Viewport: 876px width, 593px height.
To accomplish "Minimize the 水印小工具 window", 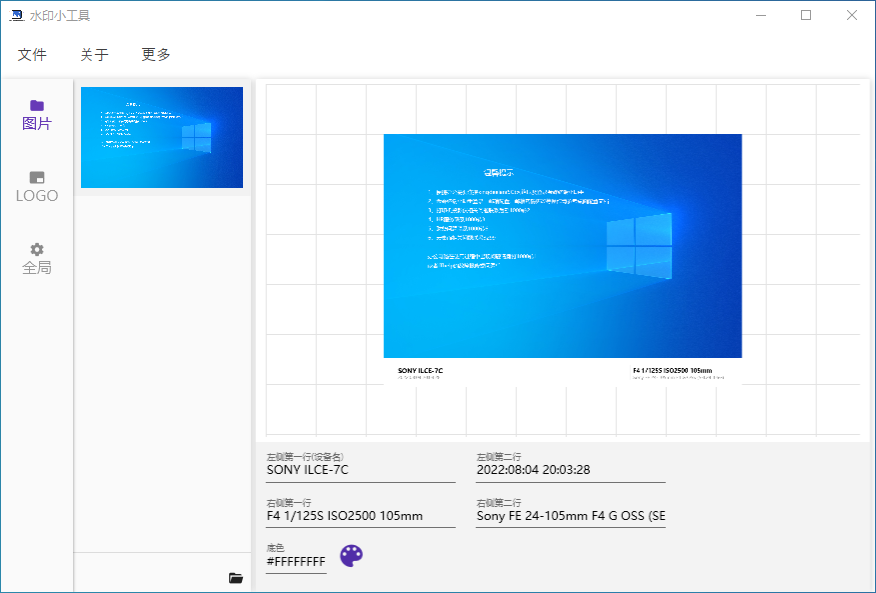I will pyautogui.click(x=760, y=15).
